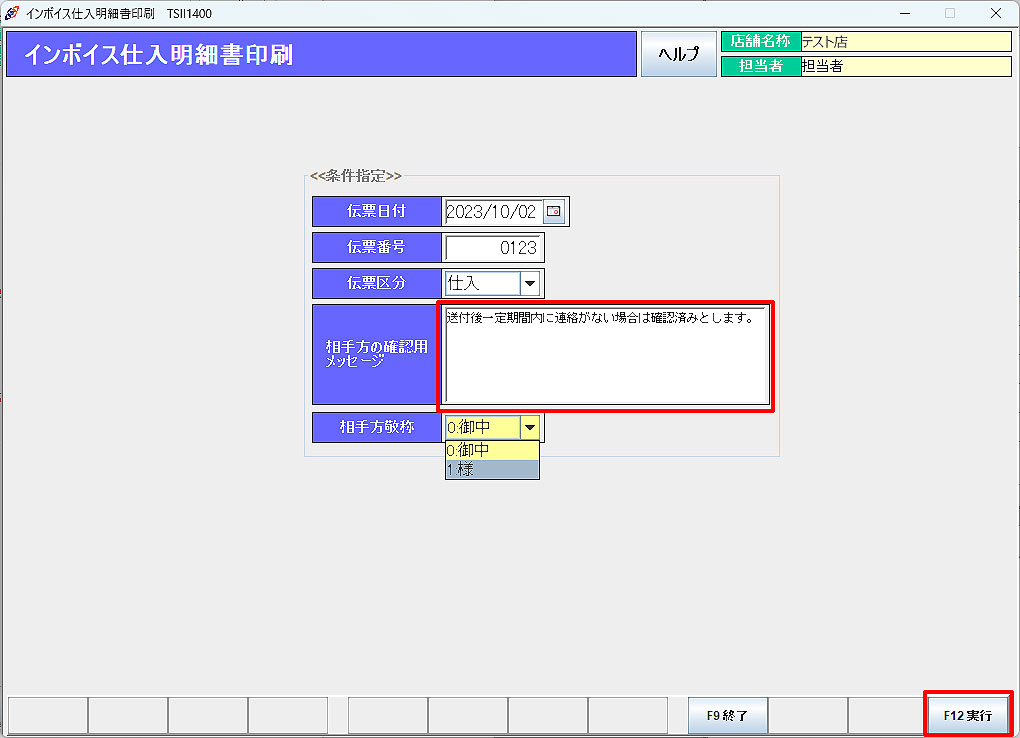Select 1:様 from the open list
This screenshot has width=1020, height=738.
(492, 469)
